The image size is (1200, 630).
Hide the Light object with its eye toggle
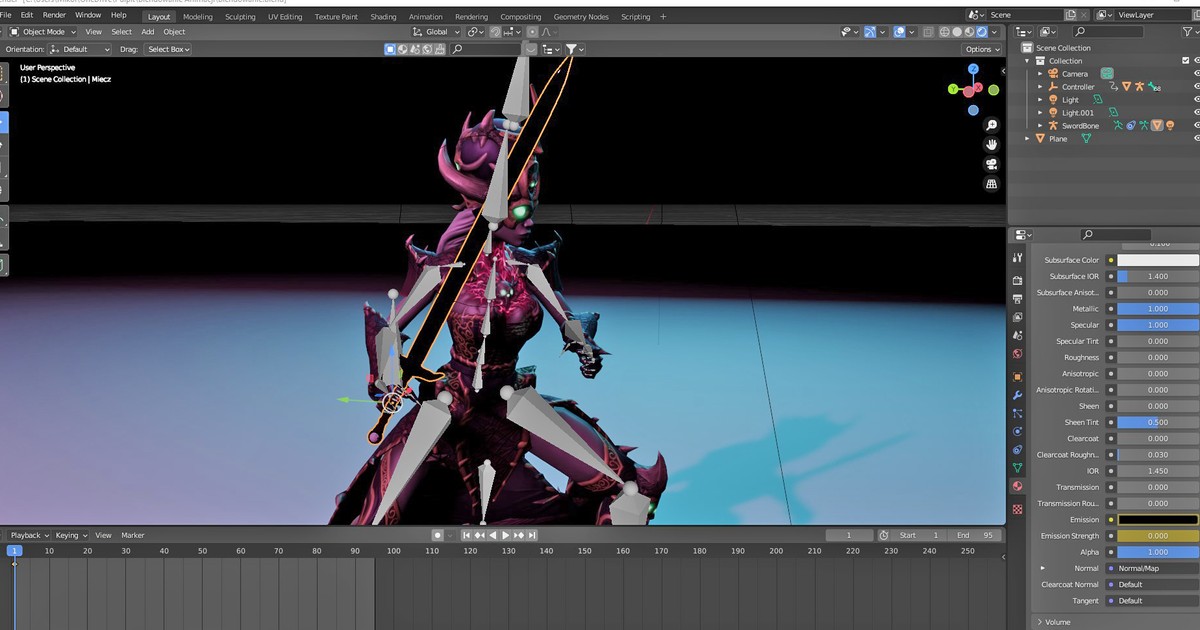[x=1197, y=100]
